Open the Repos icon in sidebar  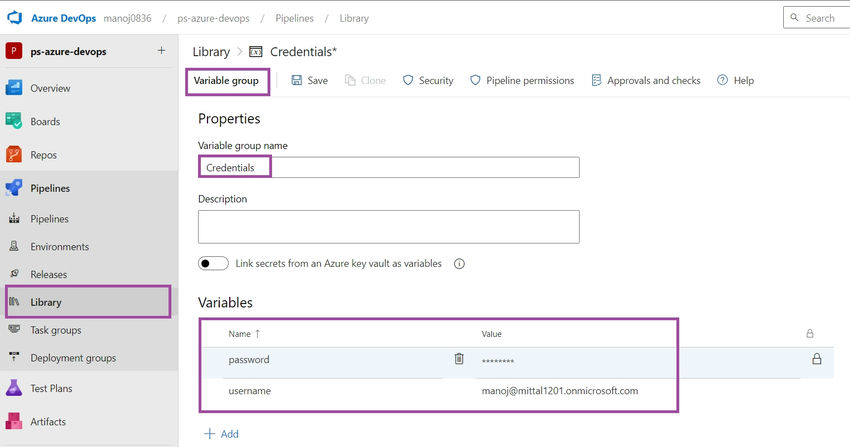(14, 154)
